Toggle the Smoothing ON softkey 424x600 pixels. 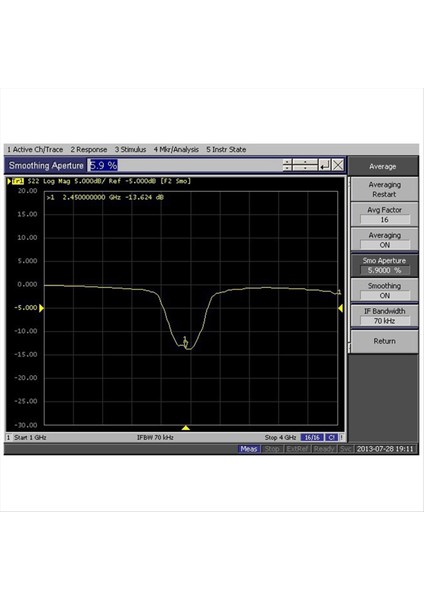pyautogui.click(x=384, y=290)
